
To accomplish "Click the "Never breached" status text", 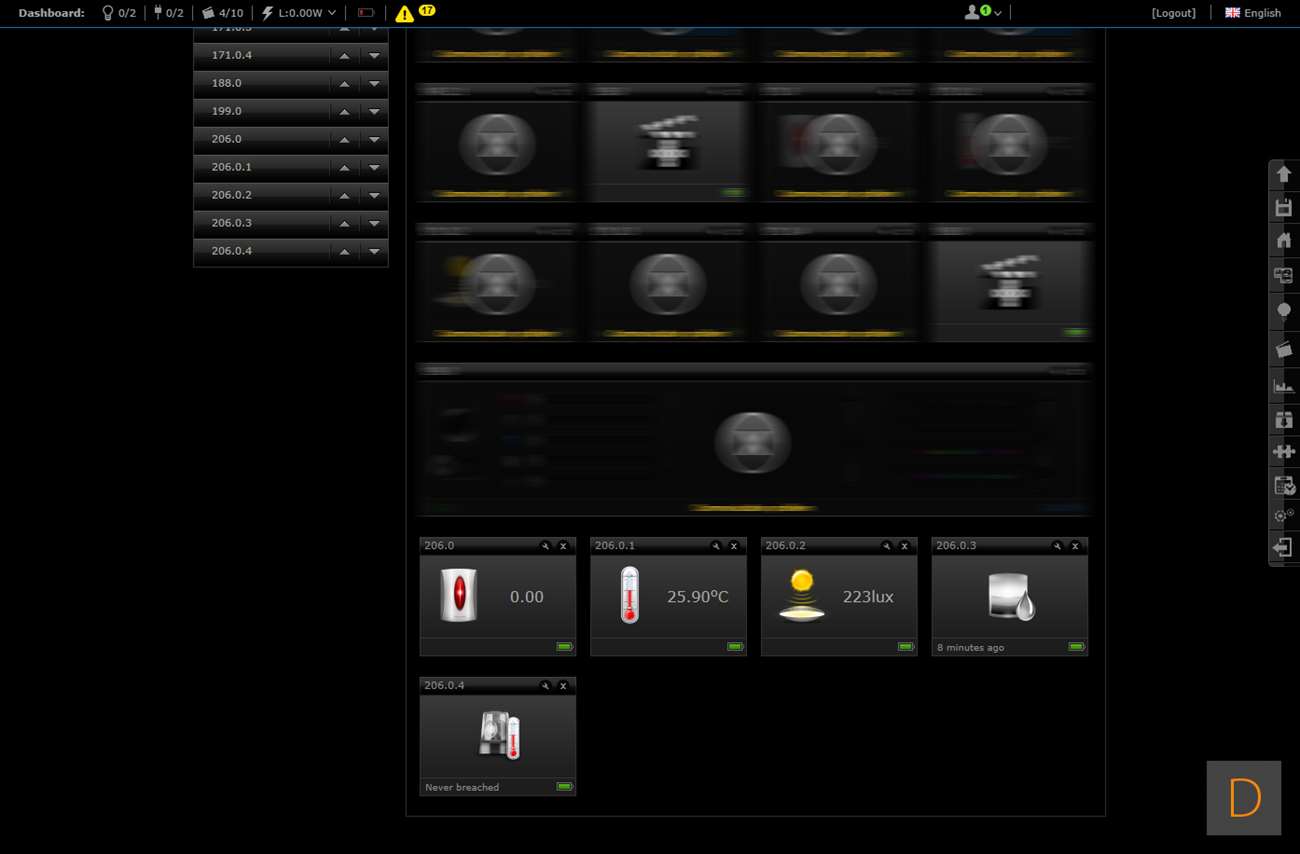I will (x=462, y=788).
